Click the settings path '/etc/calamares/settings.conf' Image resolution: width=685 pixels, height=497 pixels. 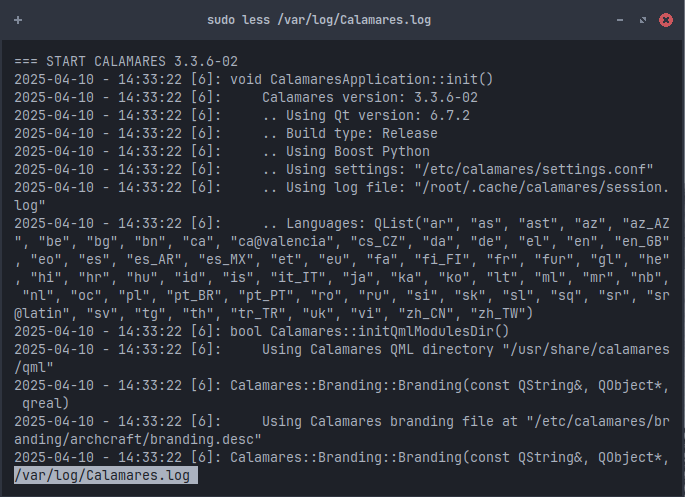point(534,169)
